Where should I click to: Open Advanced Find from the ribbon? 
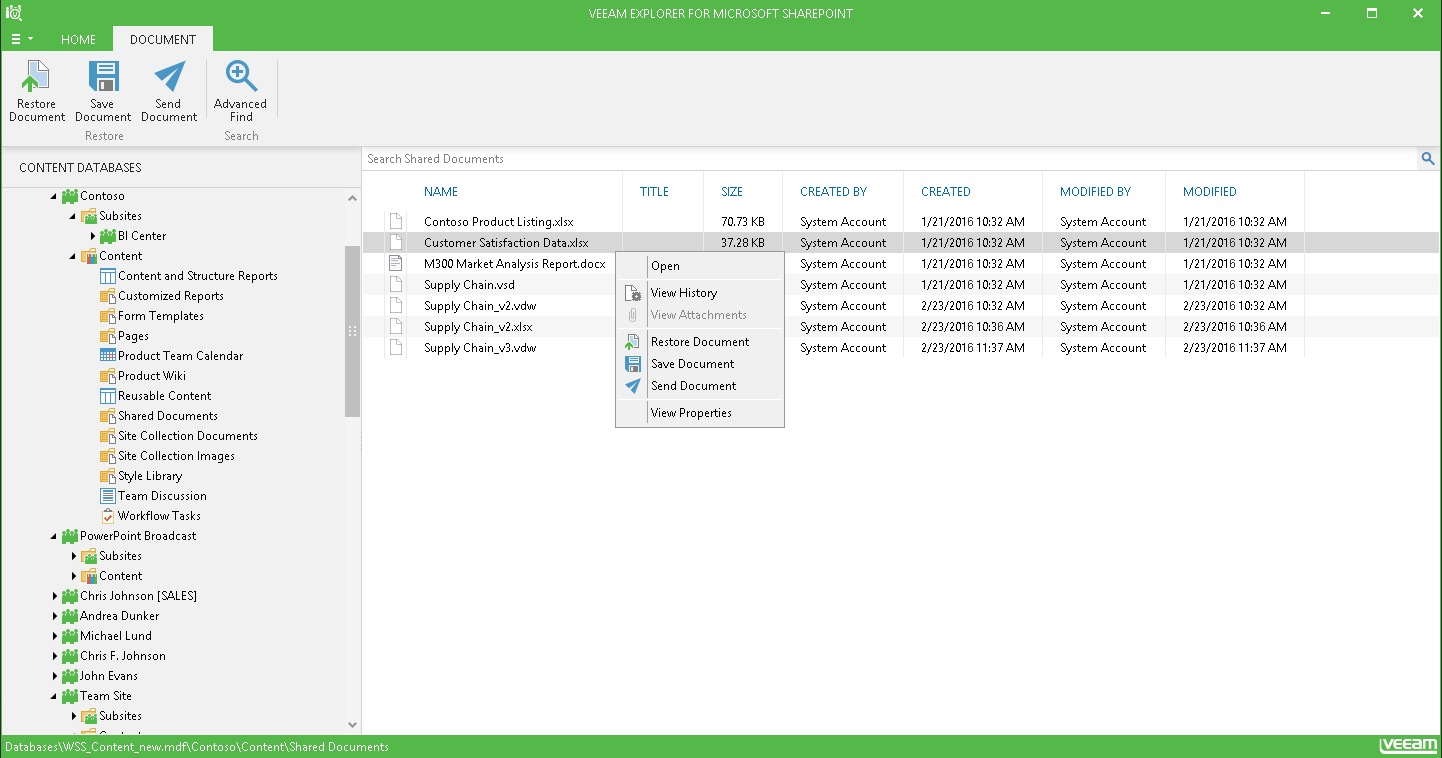click(x=241, y=91)
